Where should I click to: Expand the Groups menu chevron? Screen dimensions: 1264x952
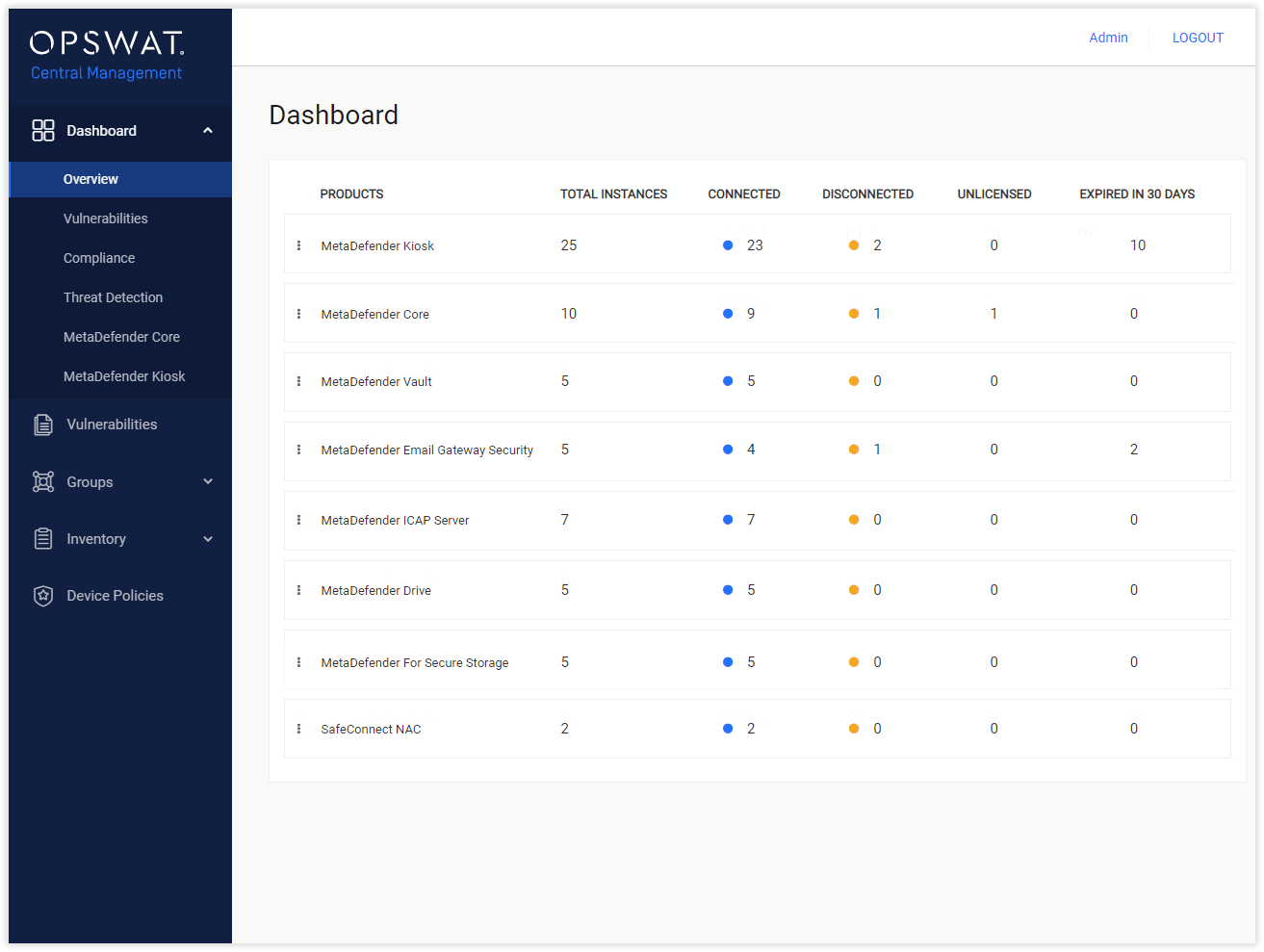pos(208,481)
